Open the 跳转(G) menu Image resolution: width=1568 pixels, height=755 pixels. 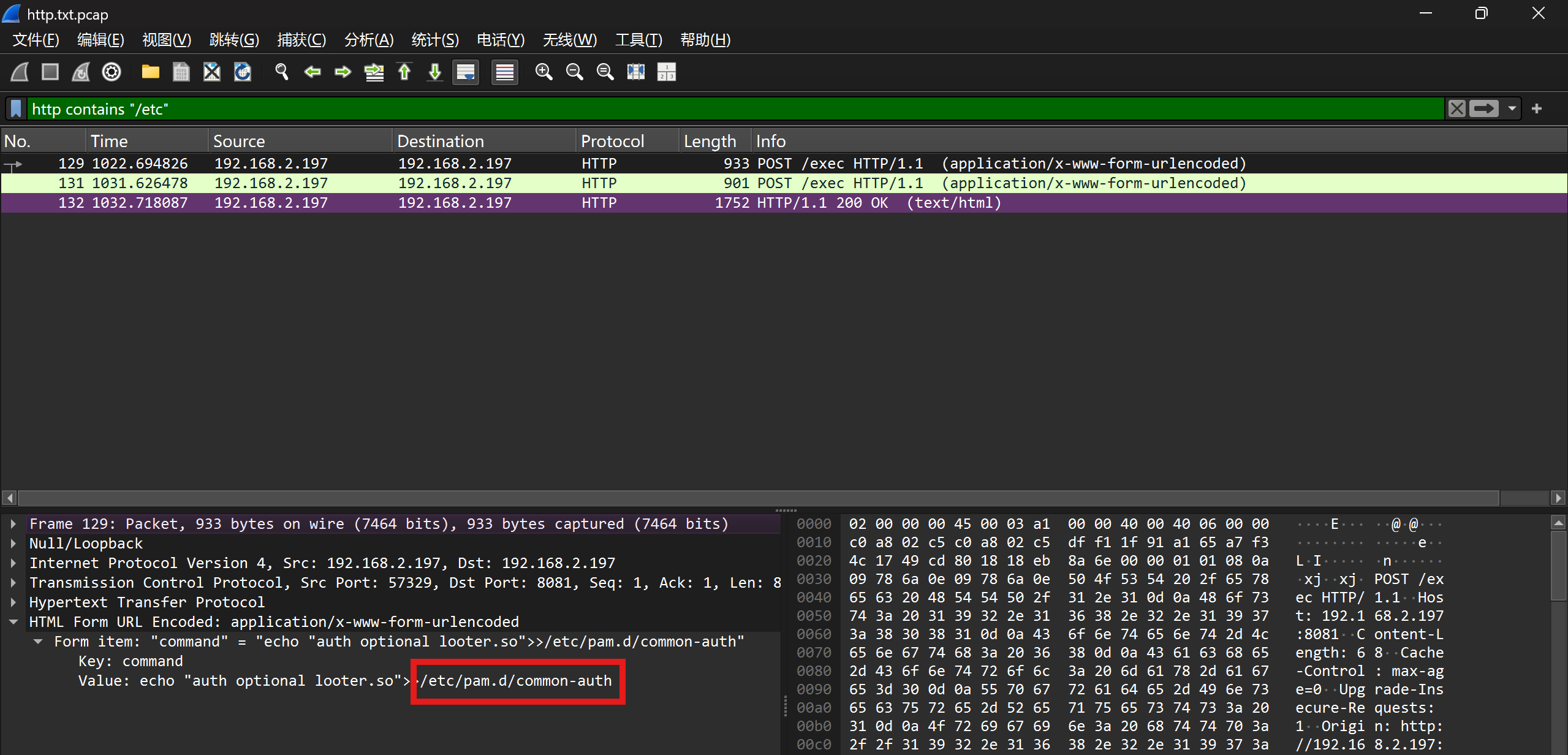234,40
